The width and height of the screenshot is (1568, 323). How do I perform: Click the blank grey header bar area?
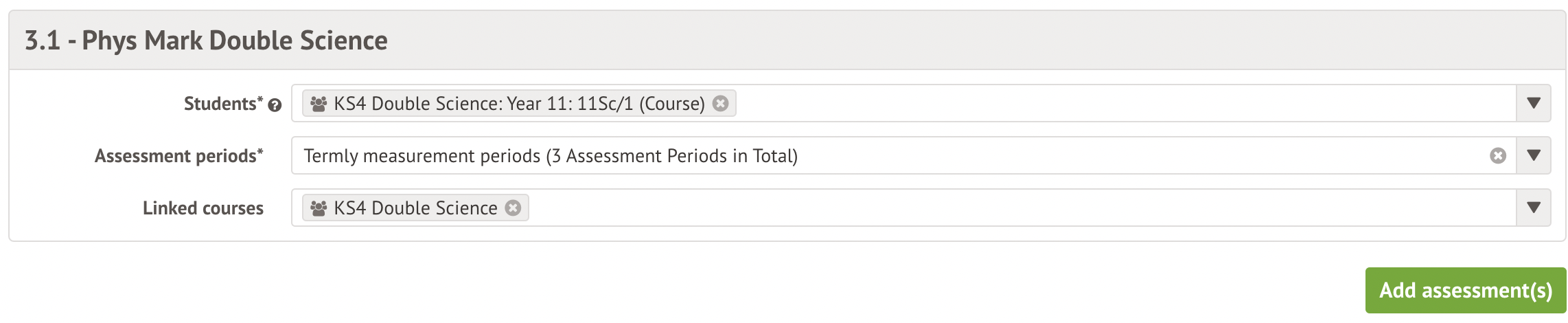click(961, 41)
